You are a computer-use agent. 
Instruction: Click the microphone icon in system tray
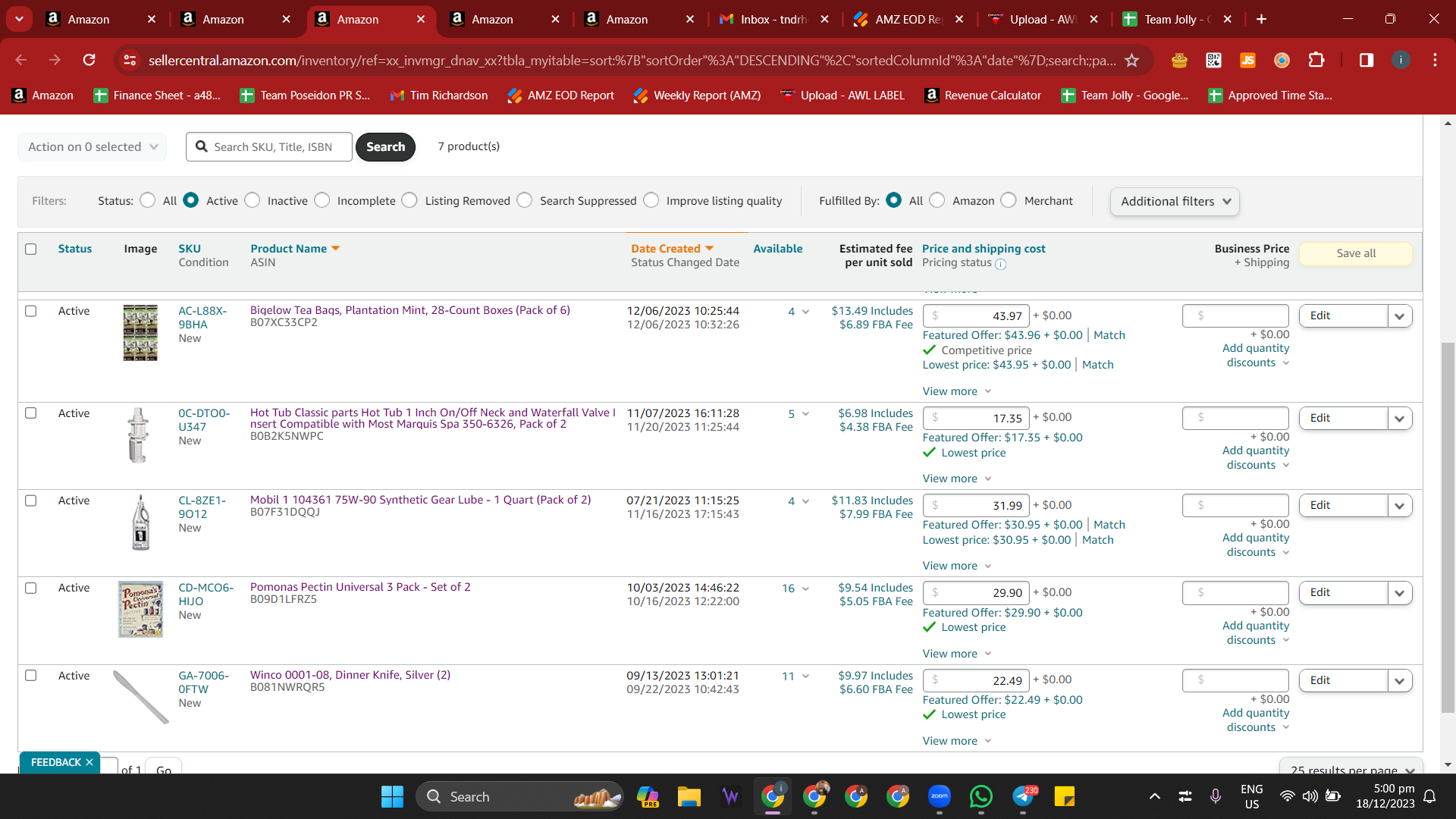tap(1215, 796)
